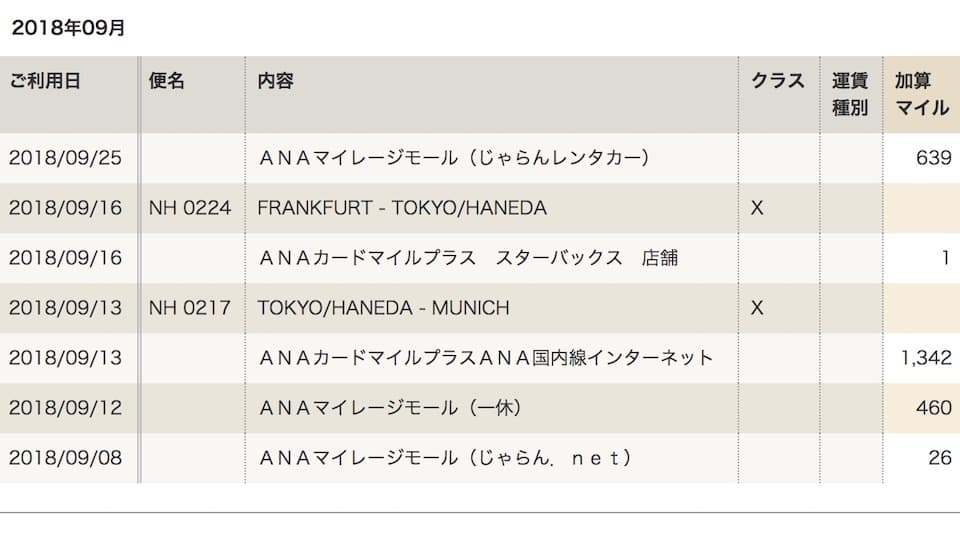Click the クラス column header
The width and height of the screenshot is (960, 540).
pos(778,81)
